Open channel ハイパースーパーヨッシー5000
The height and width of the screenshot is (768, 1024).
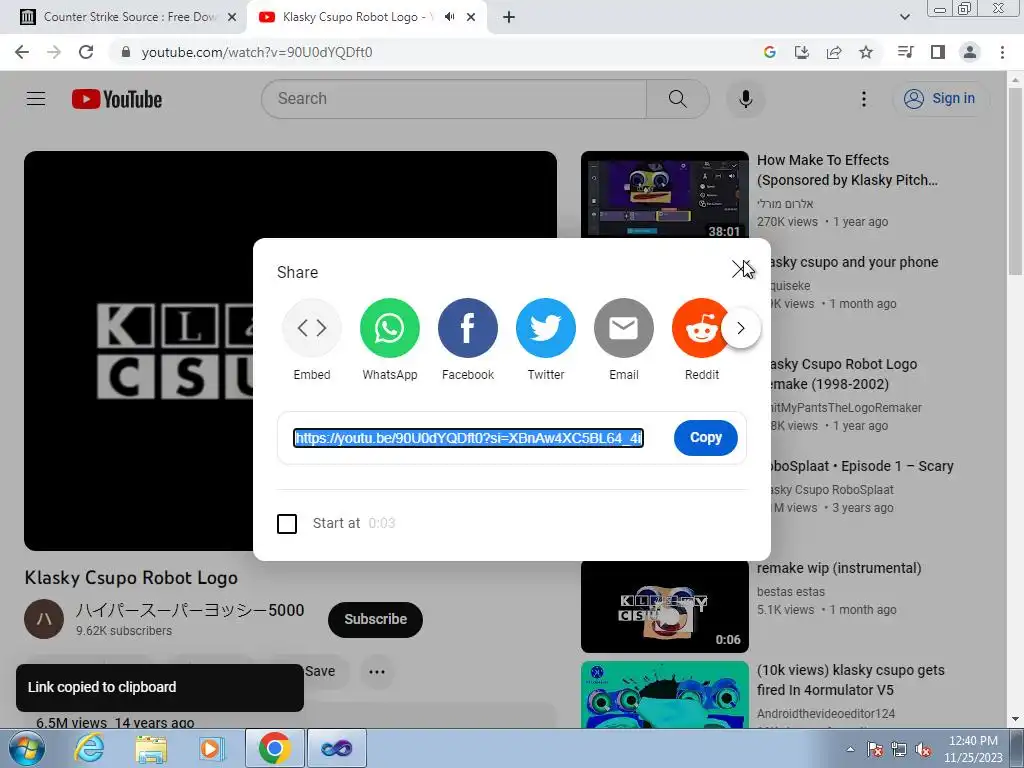pyautogui.click(x=190, y=610)
